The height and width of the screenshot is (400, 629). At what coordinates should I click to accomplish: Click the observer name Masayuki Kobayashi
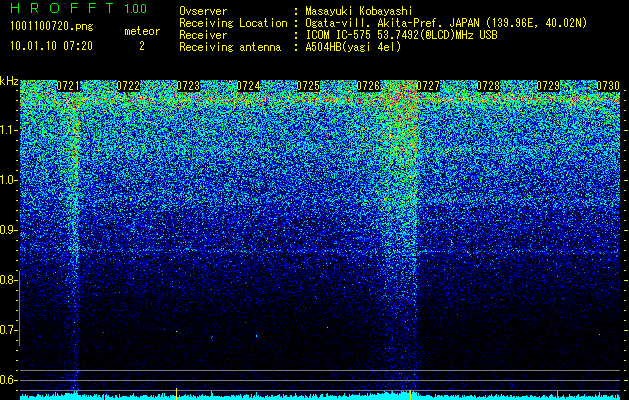[359, 11]
